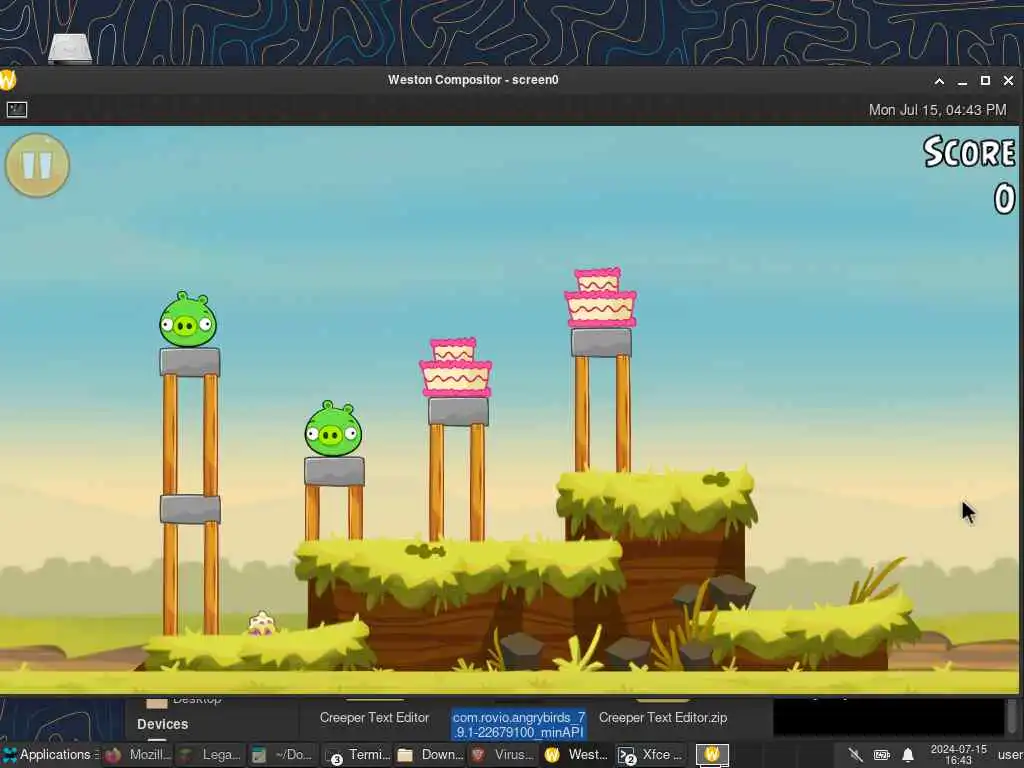Click the Score label
This screenshot has height=768, width=1024.
click(x=969, y=152)
